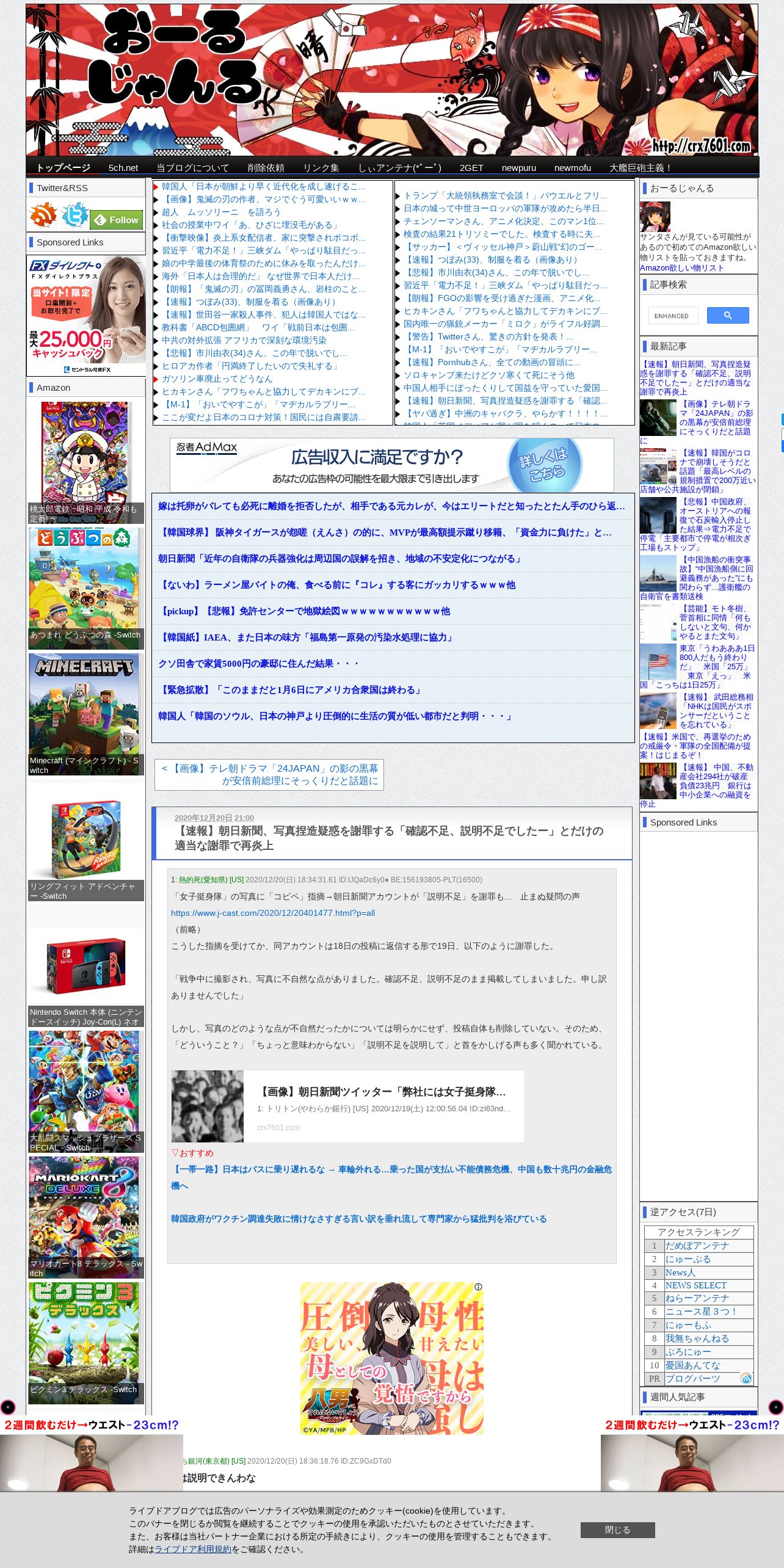Open 朝日新聞 自衛隊の兵器強化 headline

tap(339, 559)
